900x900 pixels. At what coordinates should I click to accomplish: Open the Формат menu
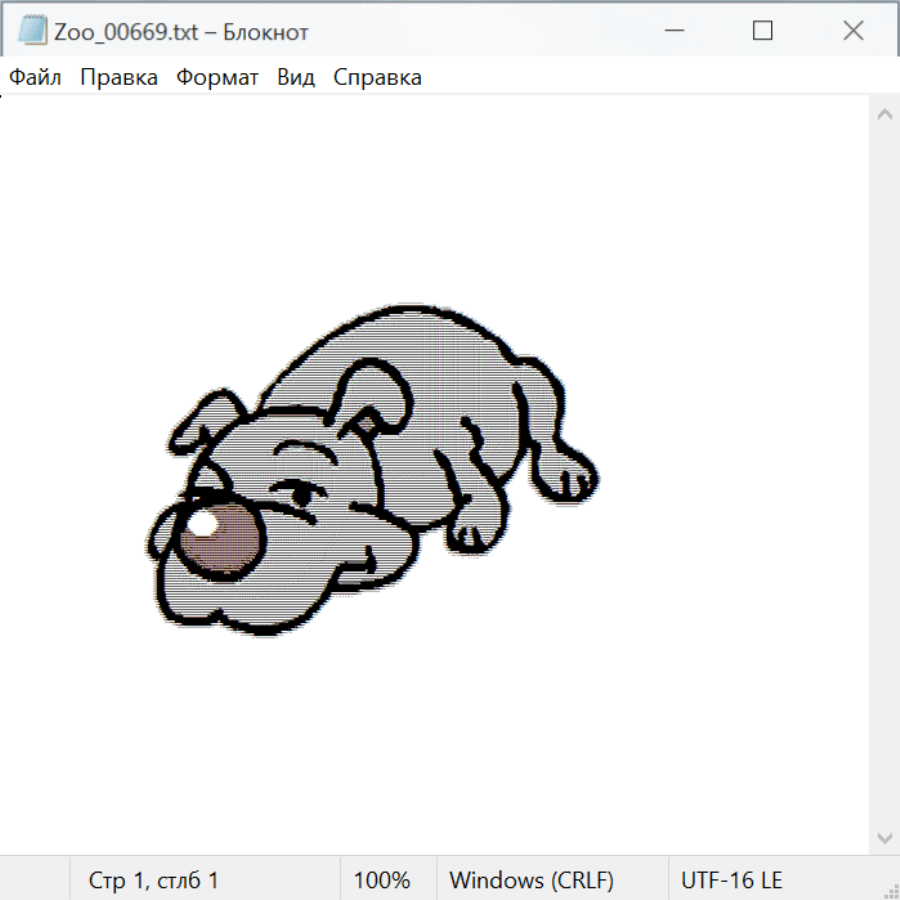click(x=217, y=77)
